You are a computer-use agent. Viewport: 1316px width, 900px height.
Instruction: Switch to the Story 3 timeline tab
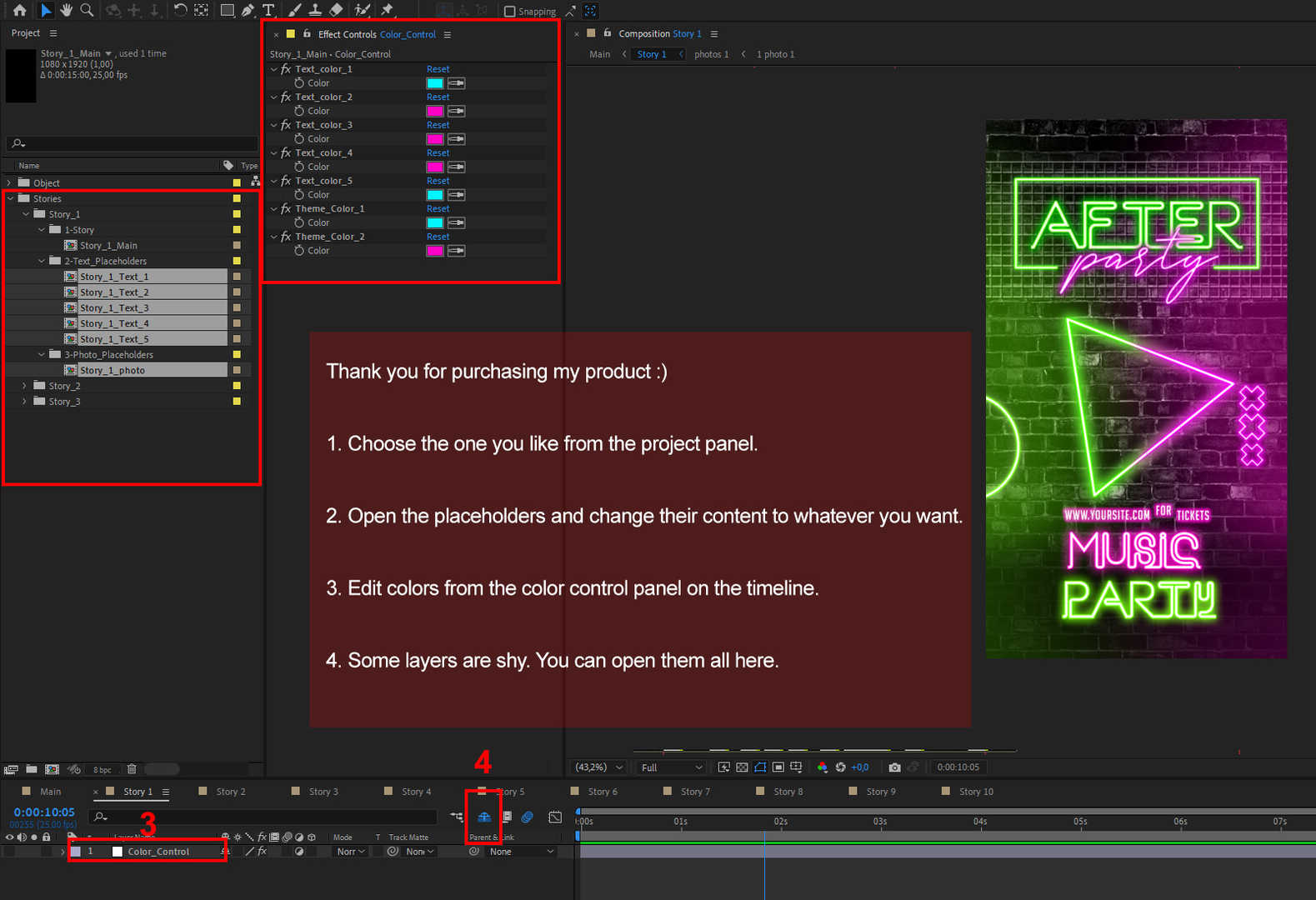click(323, 792)
